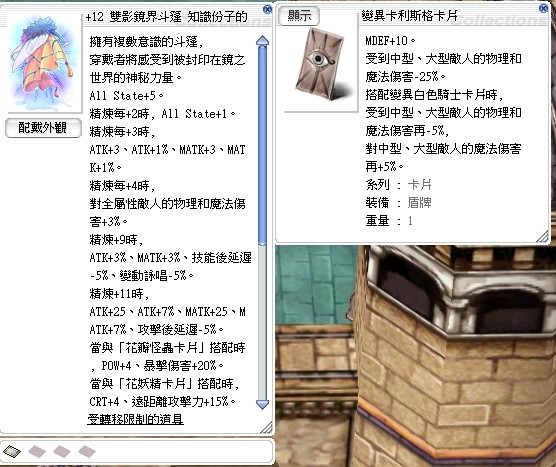The width and height of the screenshot is (556, 467).
Task: Close the 變異卡利斯格卡片 window
Action: coord(543,8)
